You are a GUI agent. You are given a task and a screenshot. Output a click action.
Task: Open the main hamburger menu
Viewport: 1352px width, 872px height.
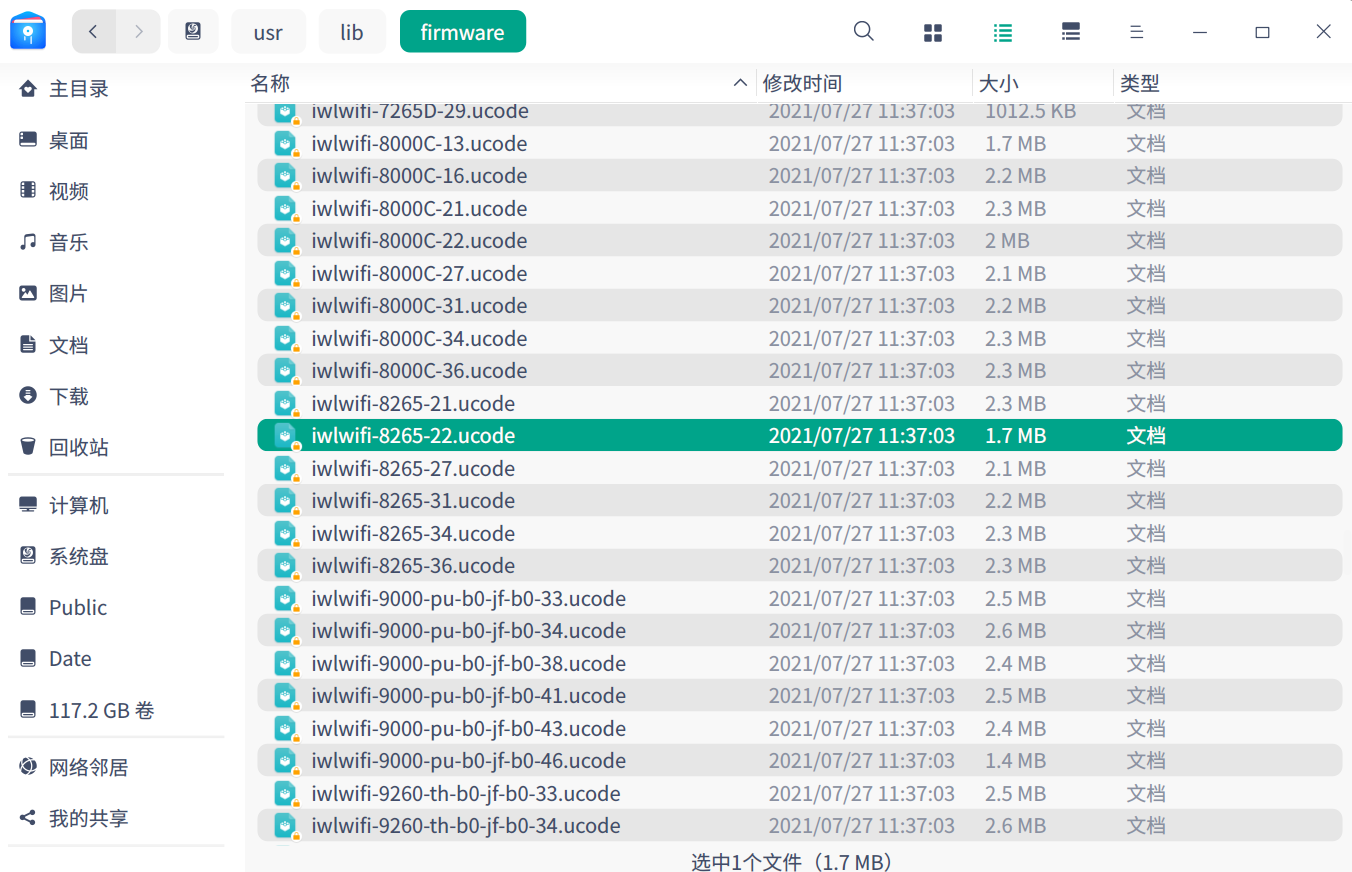point(1136,32)
